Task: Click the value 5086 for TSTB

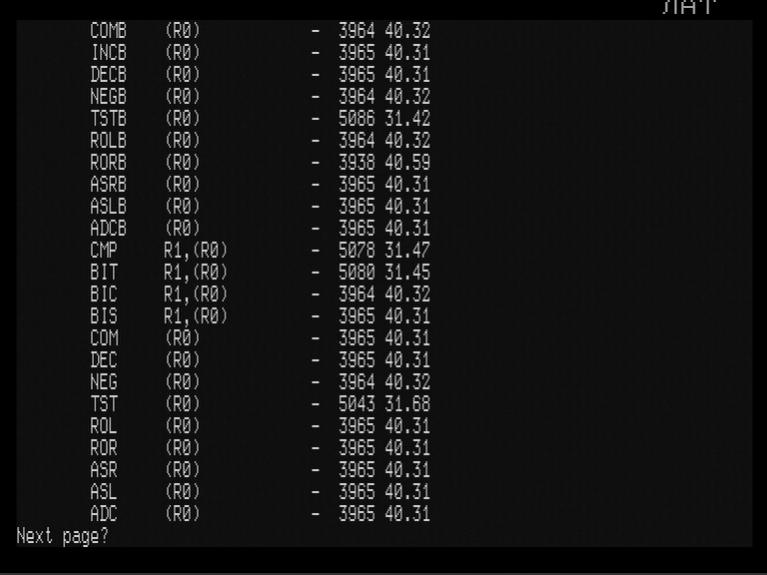Action: pos(357,118)
